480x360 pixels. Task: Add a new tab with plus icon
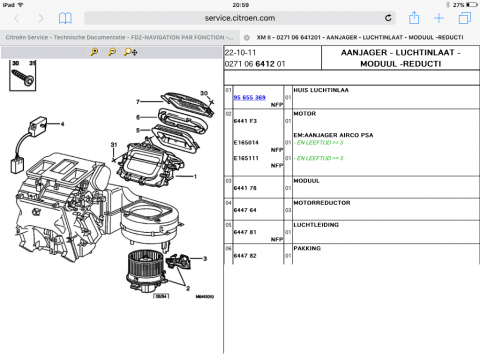click(x=439, y=18)
